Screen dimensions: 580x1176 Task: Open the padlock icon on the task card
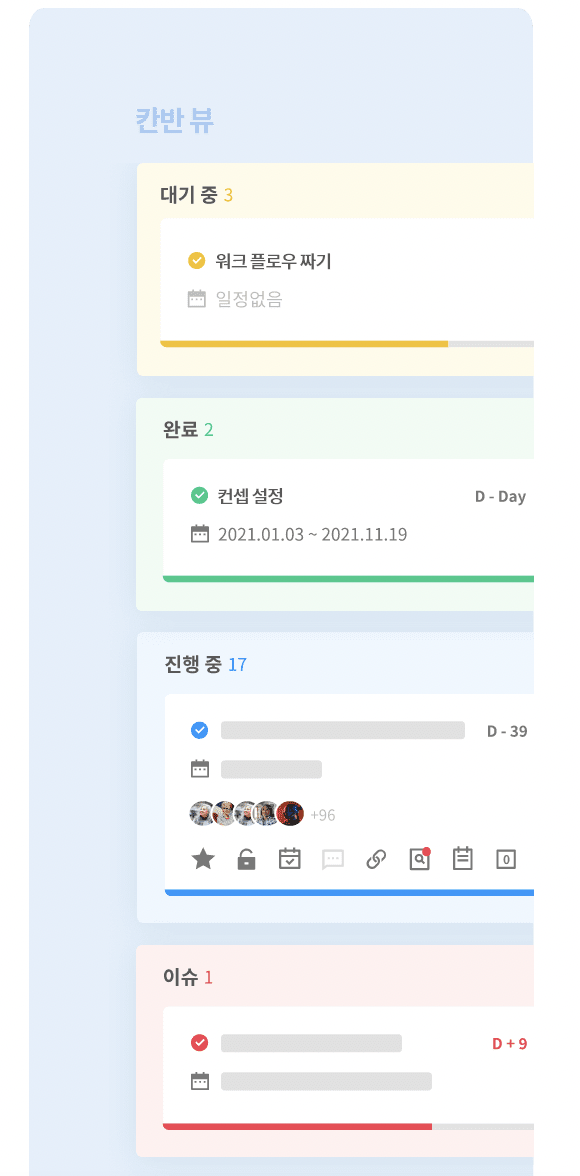(x=246, y=858)
